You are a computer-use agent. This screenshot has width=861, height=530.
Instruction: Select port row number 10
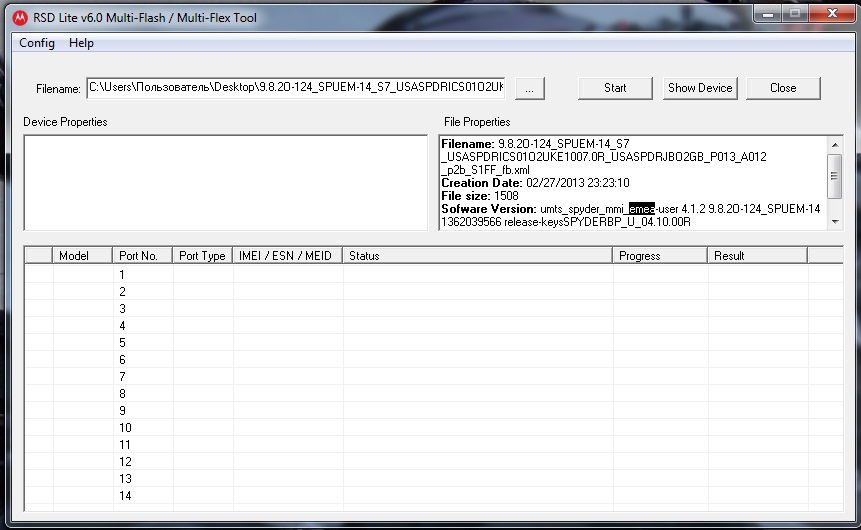[x=434, y=427]
